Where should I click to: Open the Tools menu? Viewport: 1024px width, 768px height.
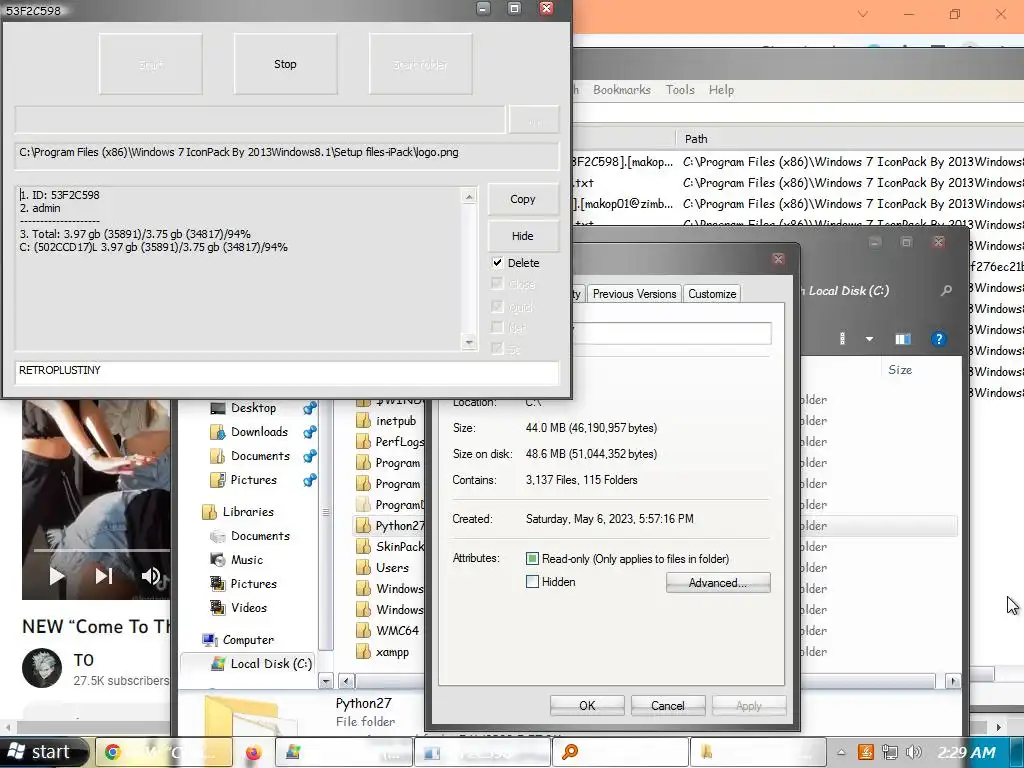(680, 90)
